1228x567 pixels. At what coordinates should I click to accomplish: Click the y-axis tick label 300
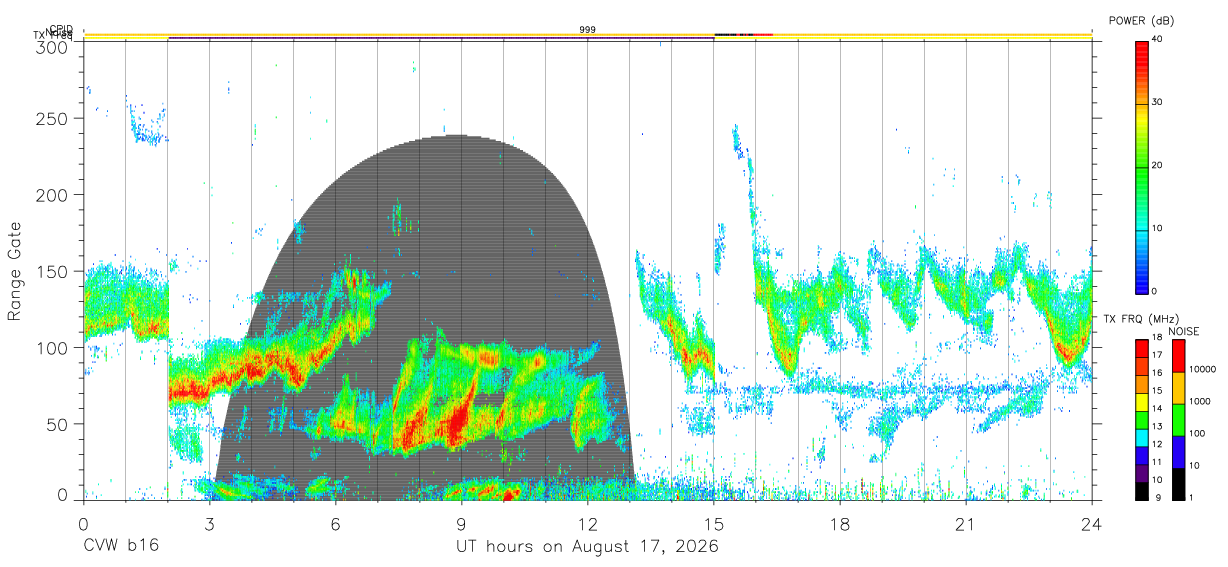pos(54,47)
